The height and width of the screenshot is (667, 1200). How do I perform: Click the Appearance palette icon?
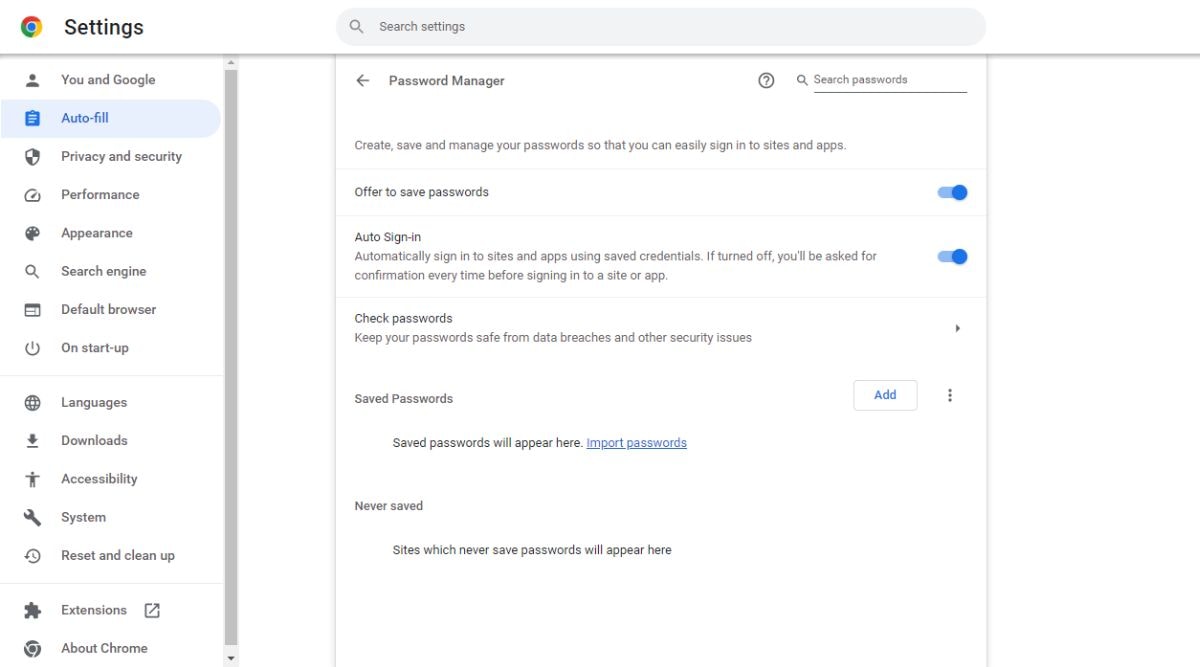point(31,232)
